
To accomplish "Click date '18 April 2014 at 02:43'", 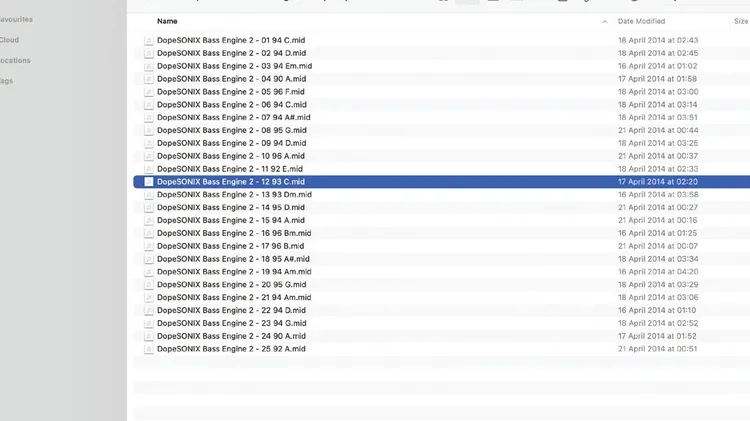I will coord(658,40).
